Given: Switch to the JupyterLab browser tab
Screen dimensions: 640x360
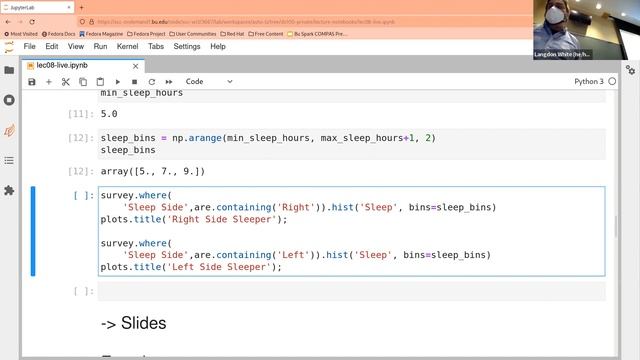Looking at the screenshot, I should pyautogui.click(x=37, y=7).
